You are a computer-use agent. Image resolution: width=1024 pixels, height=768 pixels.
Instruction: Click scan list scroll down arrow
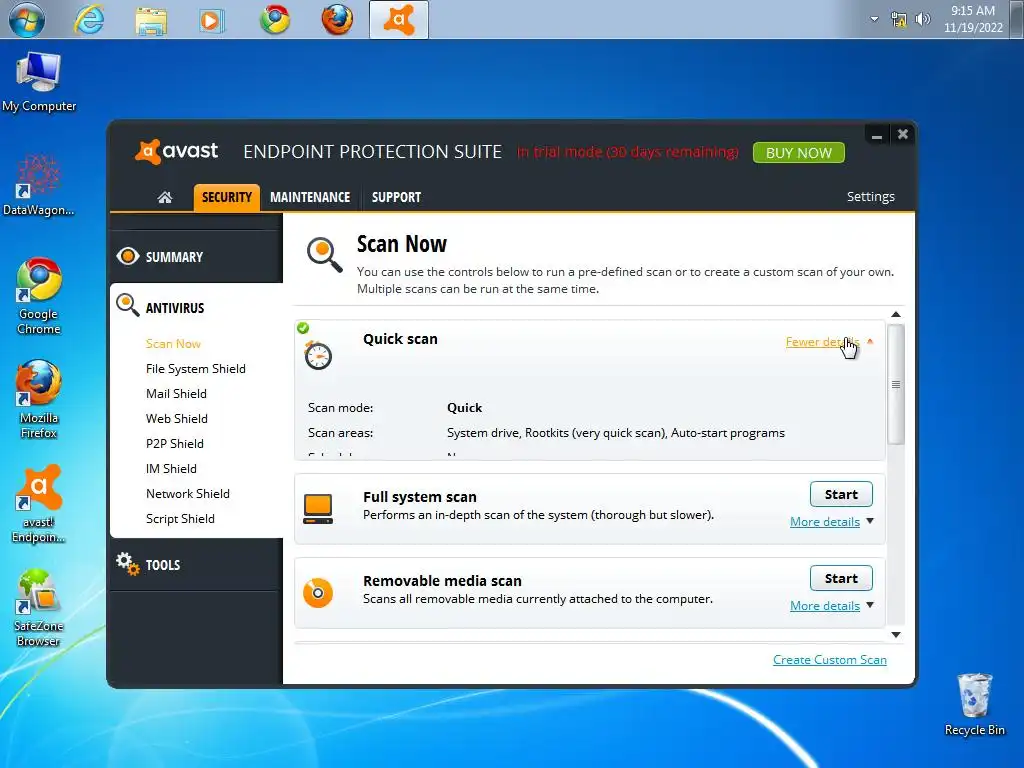coord(896,635)
